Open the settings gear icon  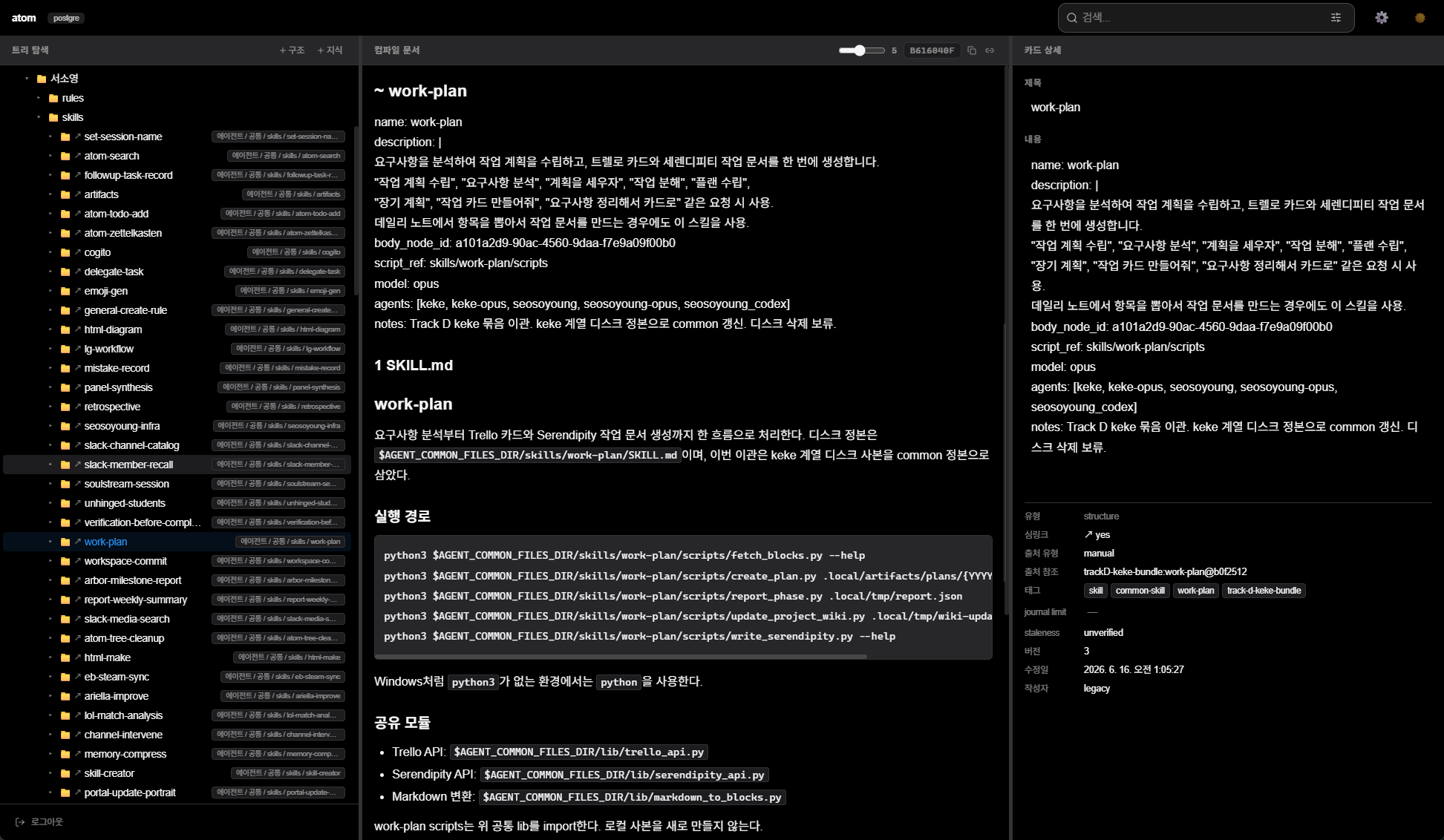(x=1381, y=18)
